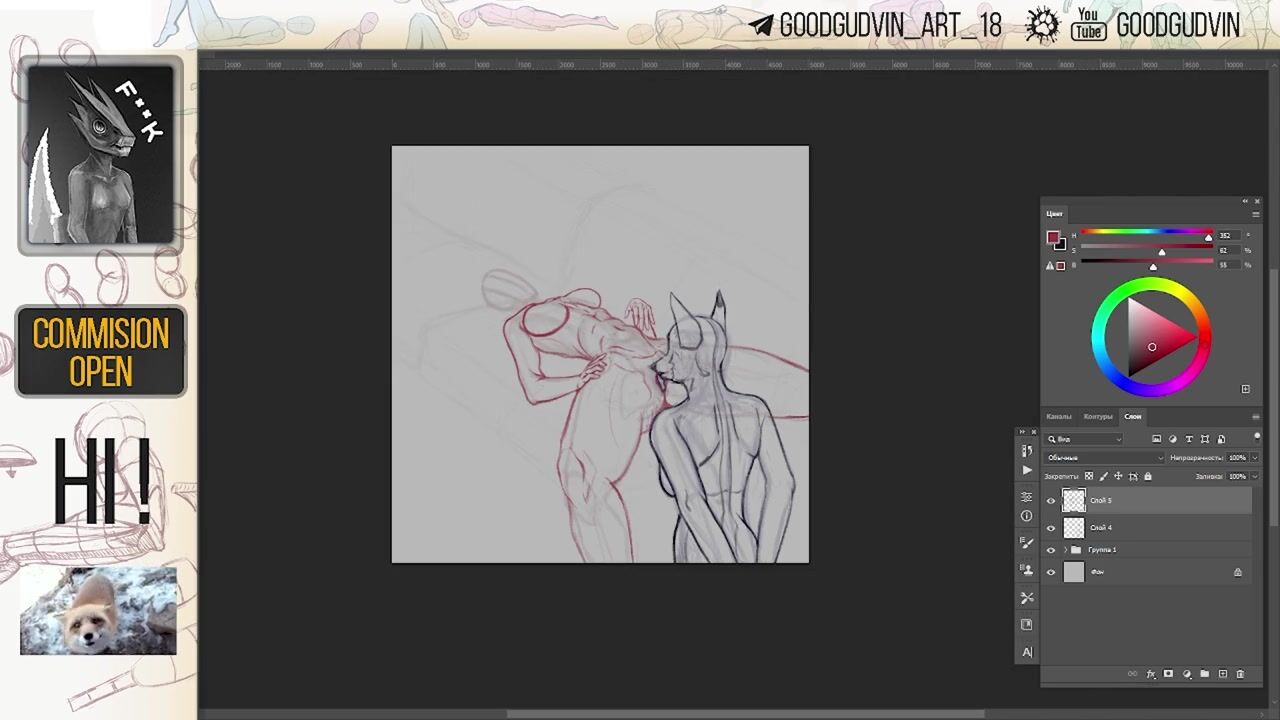The width and height of the screenshot is (1280, 720).
Task: Click the delete layer trash icon
Action: (x=1240, y=674)
